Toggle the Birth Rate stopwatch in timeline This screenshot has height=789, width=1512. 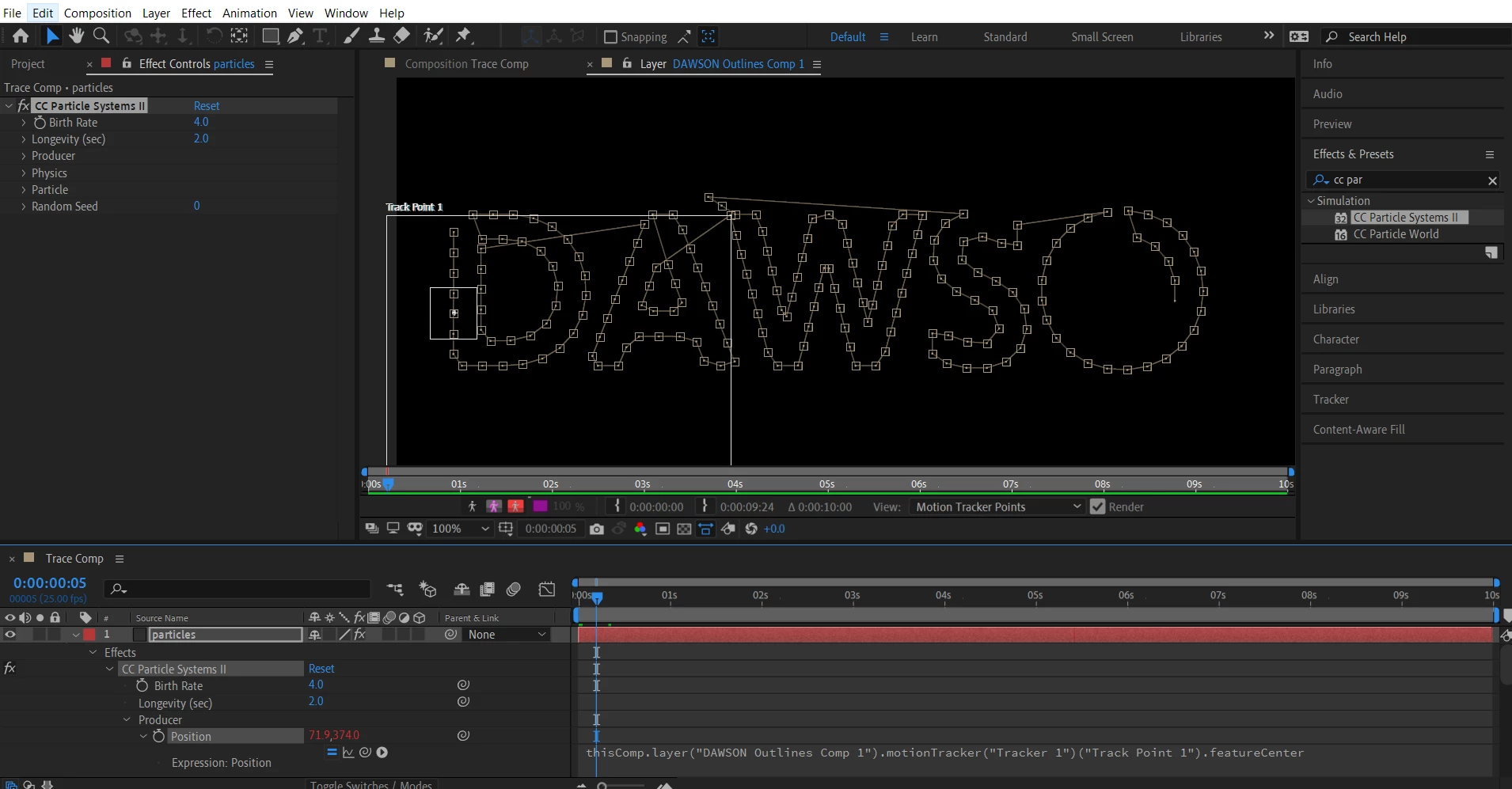[x=142, y=685]
